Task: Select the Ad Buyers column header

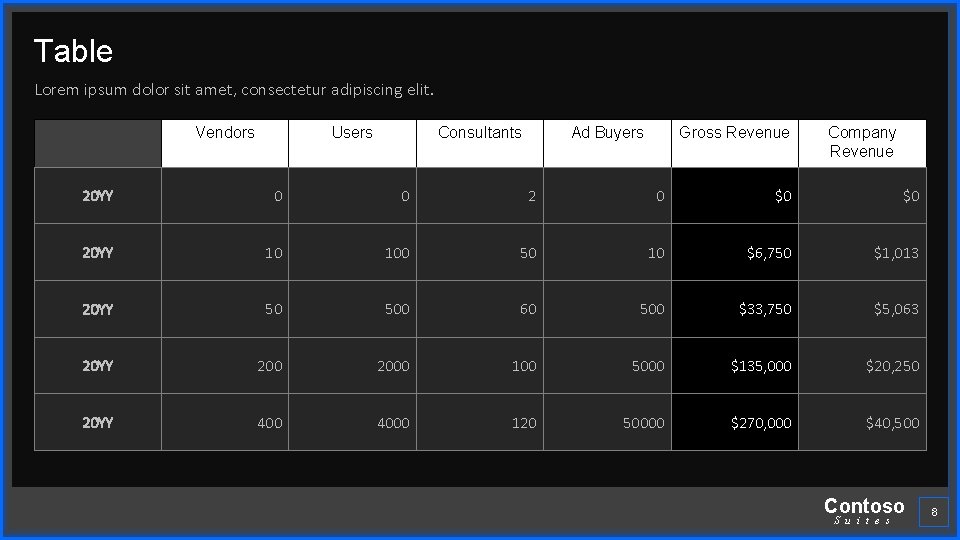Action: coord(607,143)
